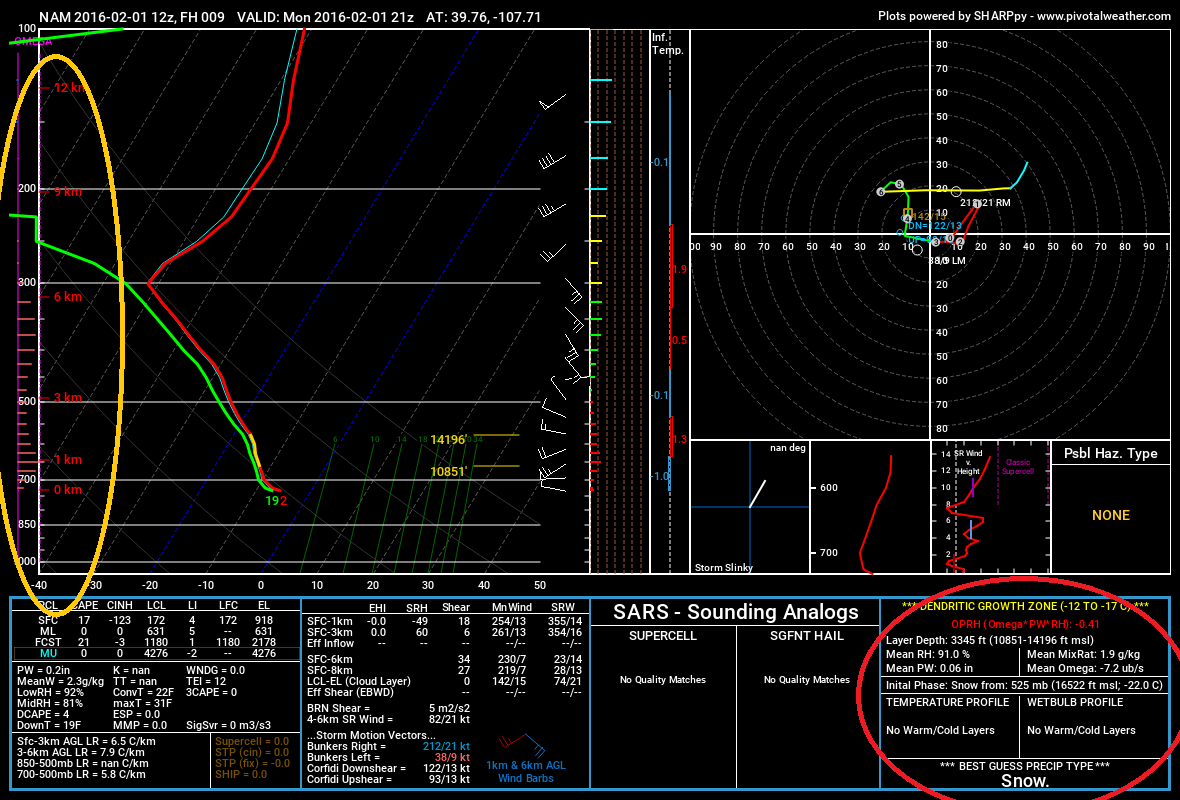
Task: Click the 'SigSvr = 0 m3/s3' value
Action: tap(229, 725)
